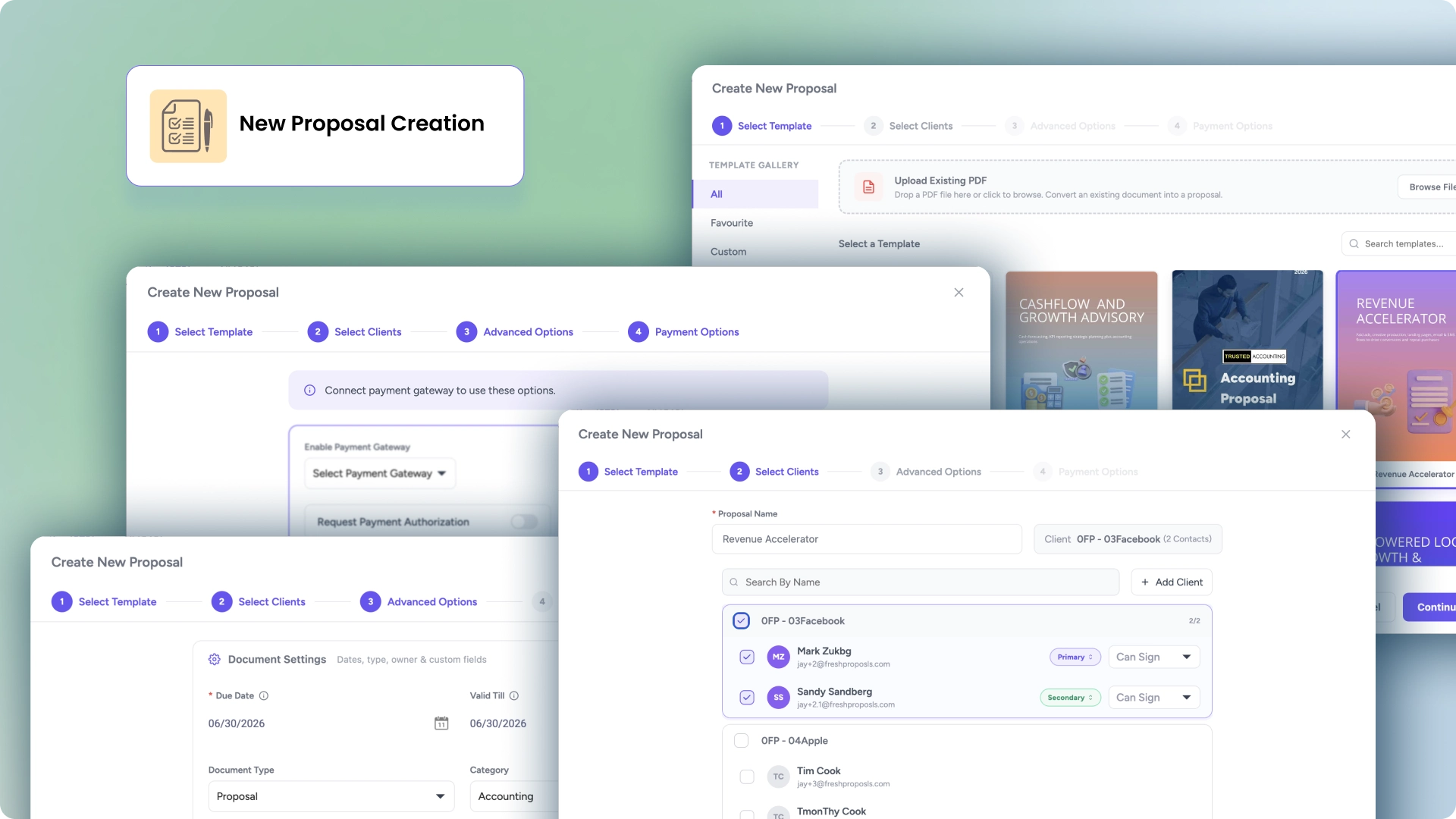The image size is (1456, 819).
Task: Click the Search By Name field
Action: tap(921, 582)
